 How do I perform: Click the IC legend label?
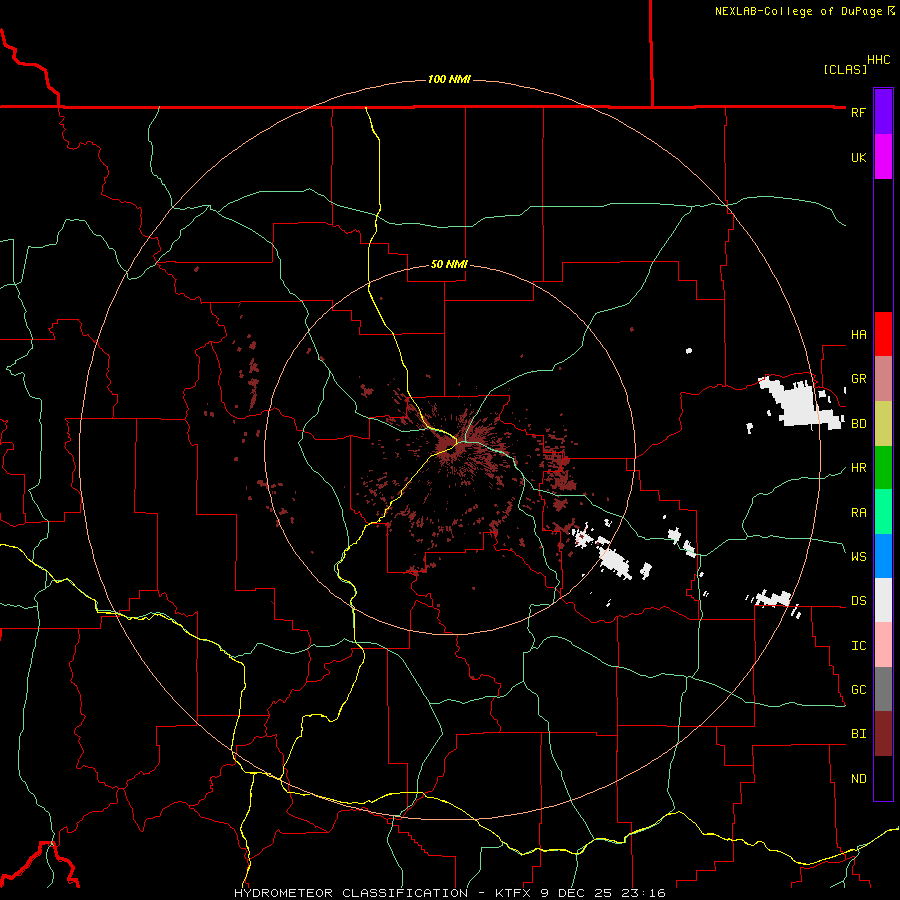coord(858,645)
